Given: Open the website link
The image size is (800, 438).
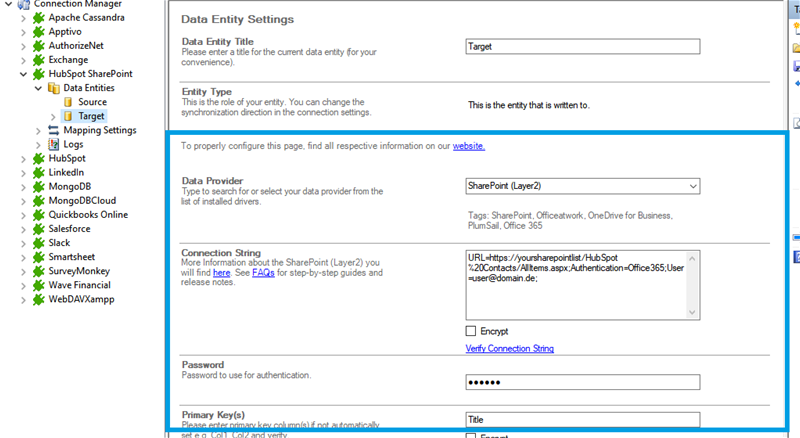Looking at the screenshot, I should pos(468,146).
